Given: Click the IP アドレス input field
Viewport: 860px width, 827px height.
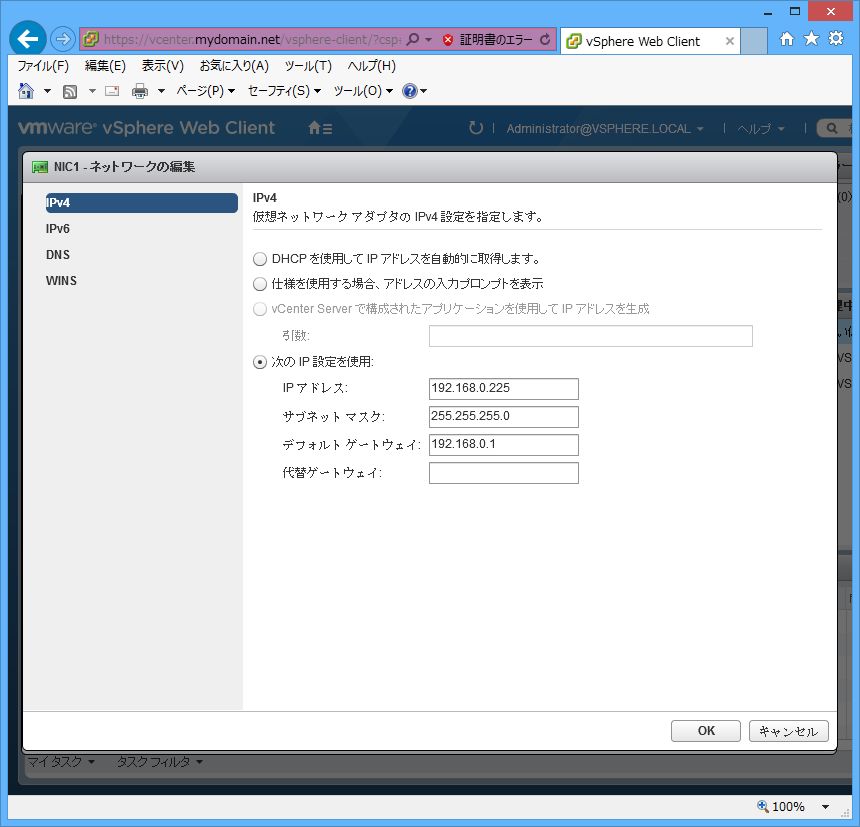Looking at the screenshot, I should pyautogui.click(x=503, y=389).
